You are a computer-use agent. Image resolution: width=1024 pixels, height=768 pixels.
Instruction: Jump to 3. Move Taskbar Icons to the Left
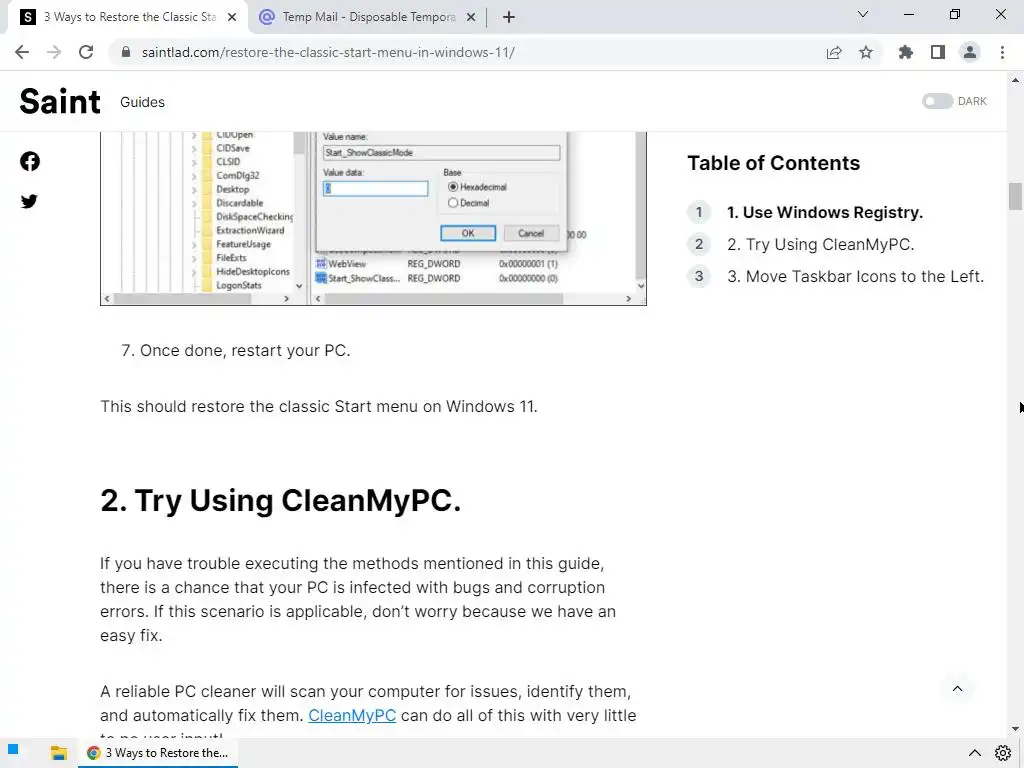tap(856, 276)
